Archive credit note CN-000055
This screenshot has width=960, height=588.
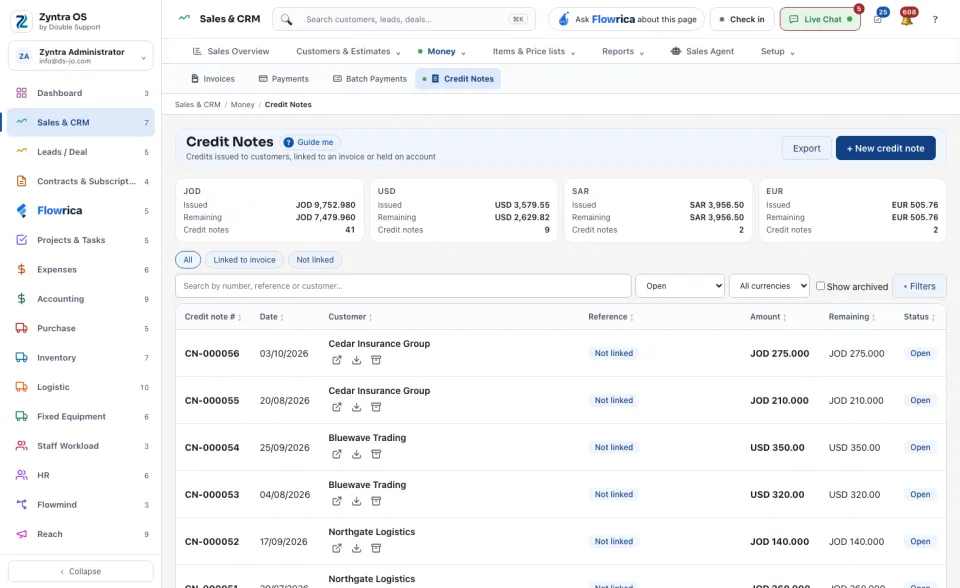tap(376, 407)
